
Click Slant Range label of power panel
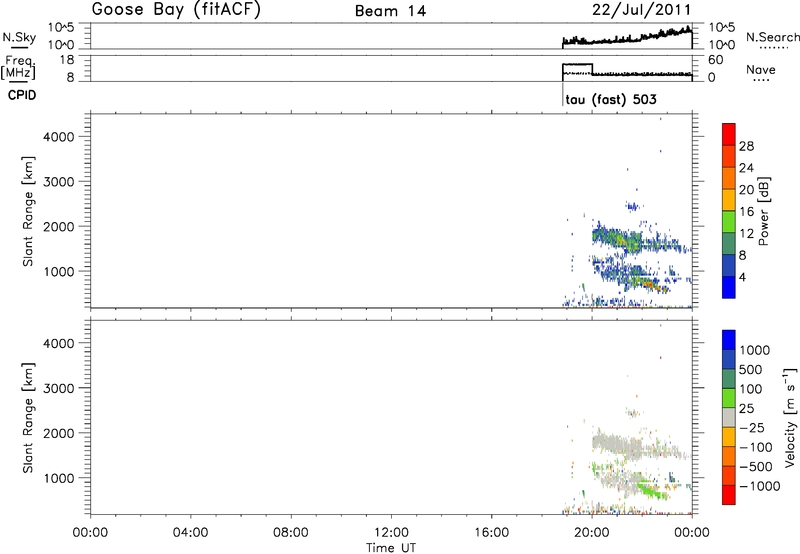(x=28, y=211)
